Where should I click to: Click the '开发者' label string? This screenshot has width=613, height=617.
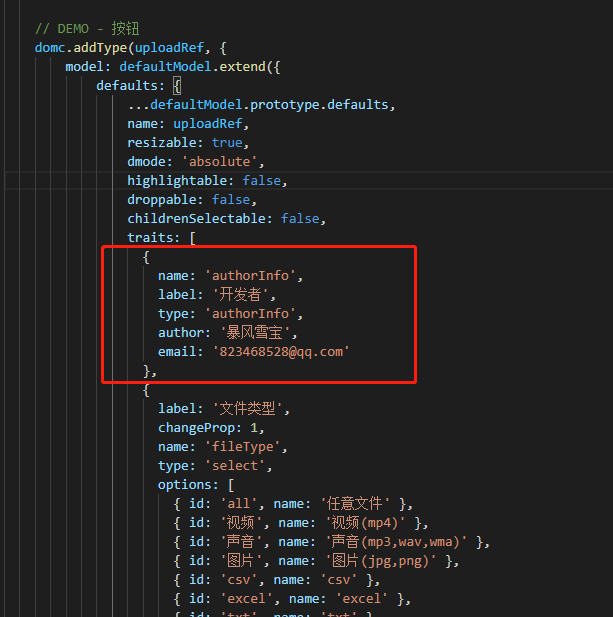tap(244, 294)
